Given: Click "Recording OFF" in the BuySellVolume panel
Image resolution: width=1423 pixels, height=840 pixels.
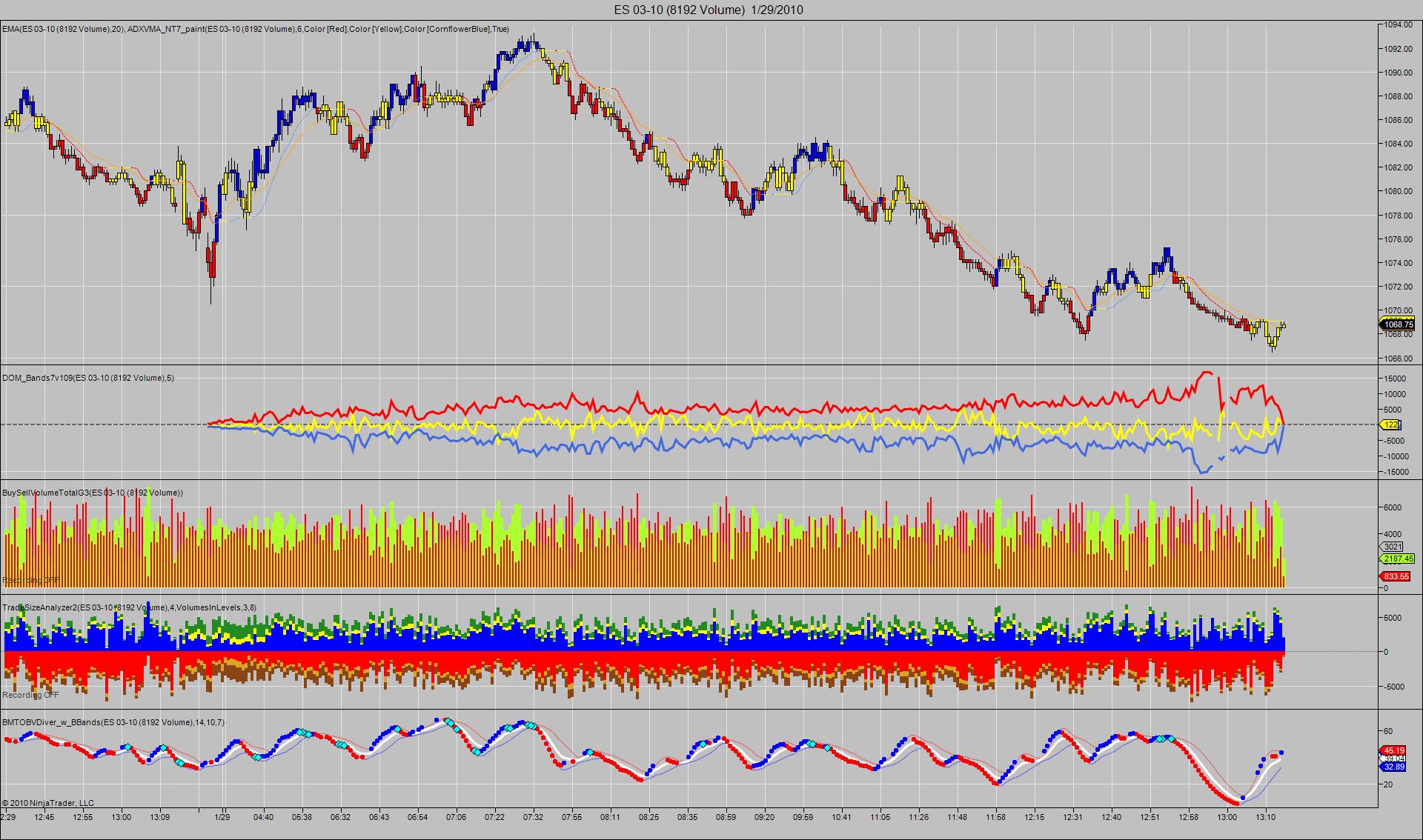Looking at the screenshot, I should pyautogui.click(x=30, y=580).
